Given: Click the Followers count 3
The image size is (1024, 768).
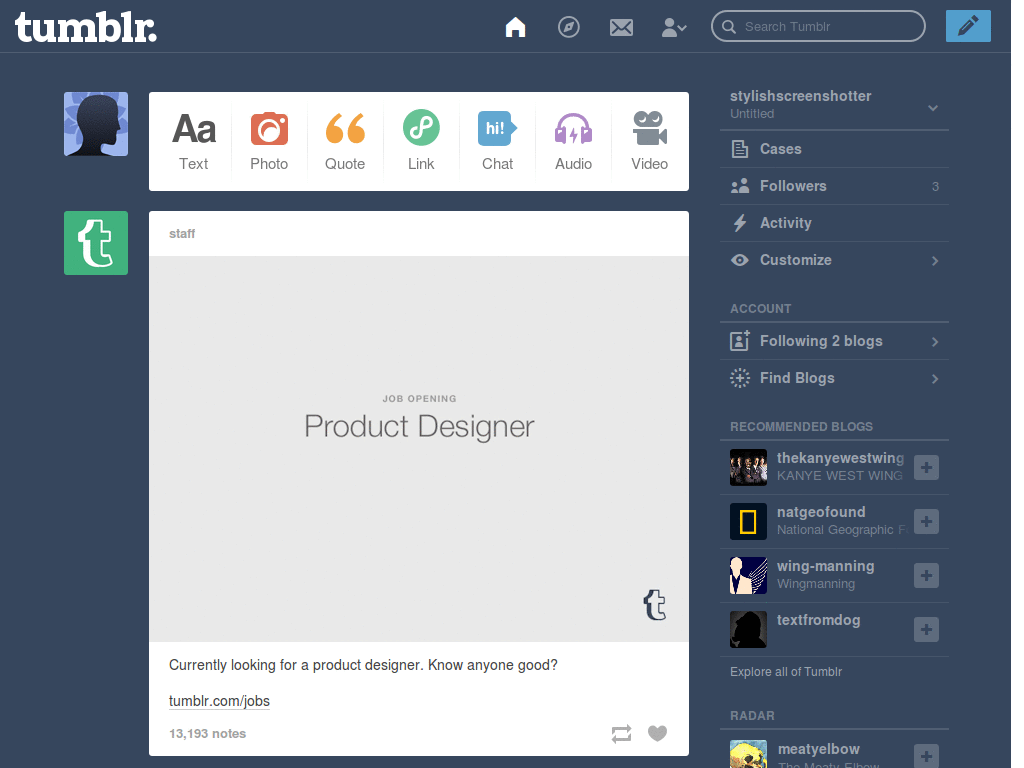Looking at the screenshot, I should (935, 187).
